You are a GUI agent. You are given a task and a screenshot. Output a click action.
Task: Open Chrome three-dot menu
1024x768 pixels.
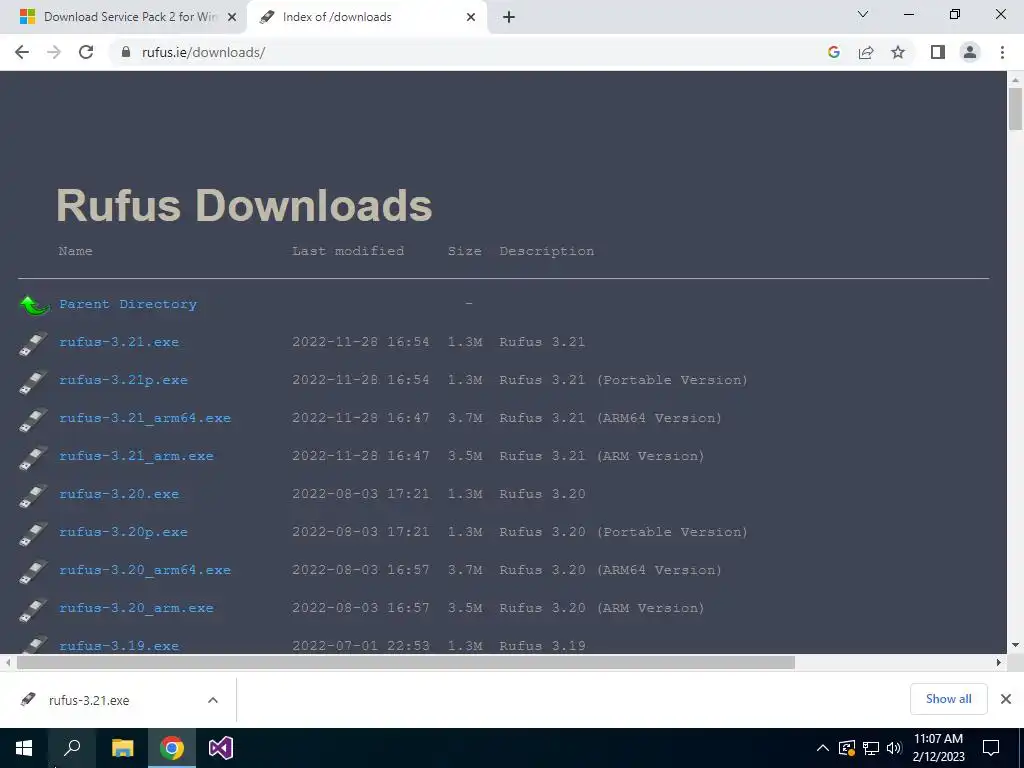1002,52
